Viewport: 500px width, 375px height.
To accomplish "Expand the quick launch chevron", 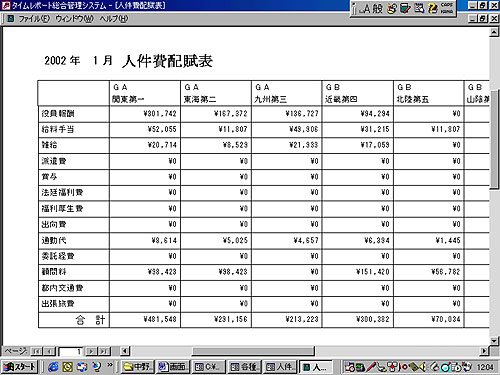I will click(x=110, y=365).
